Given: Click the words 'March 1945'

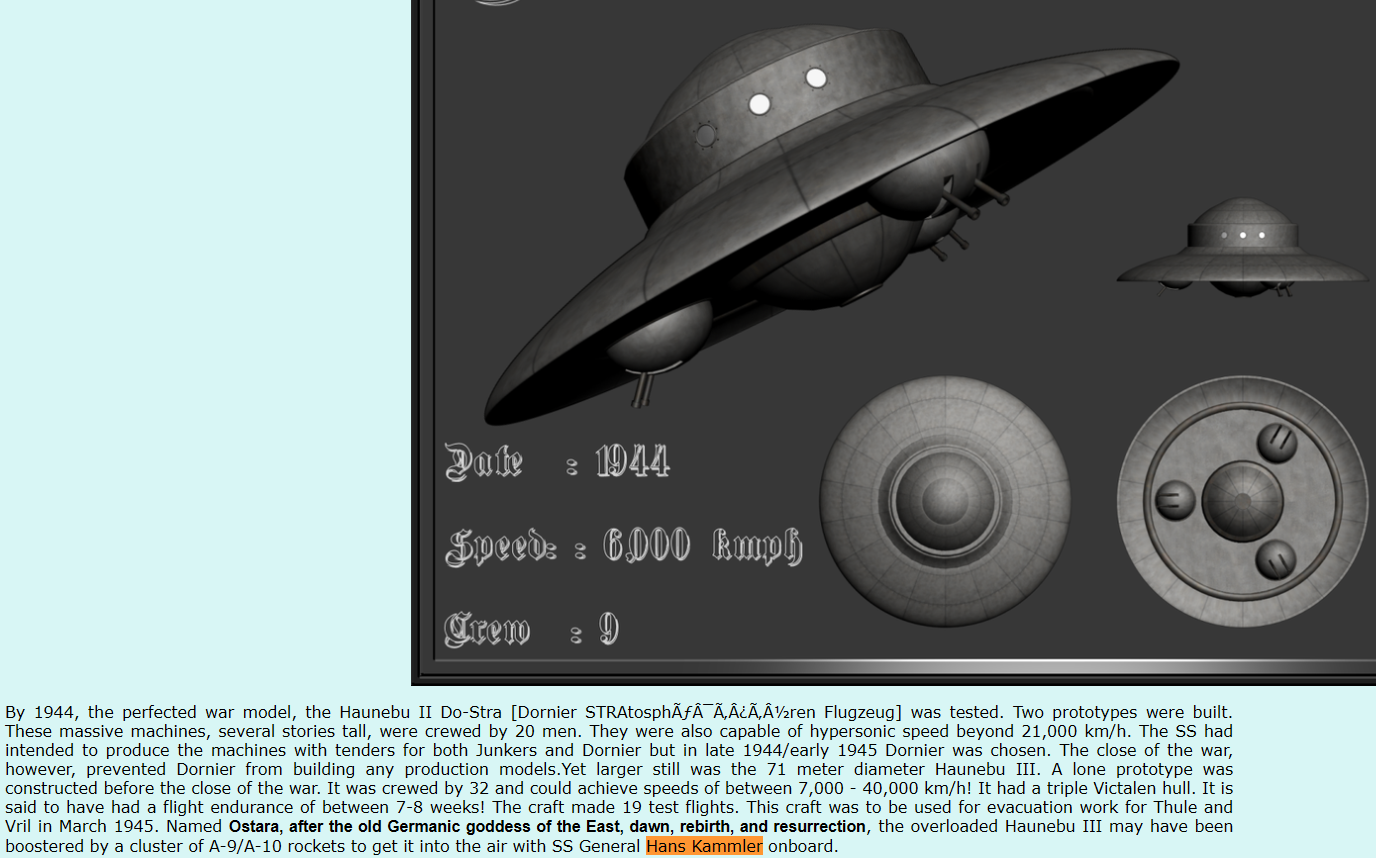Looking at the screenshot, I should tap(105, 827).
